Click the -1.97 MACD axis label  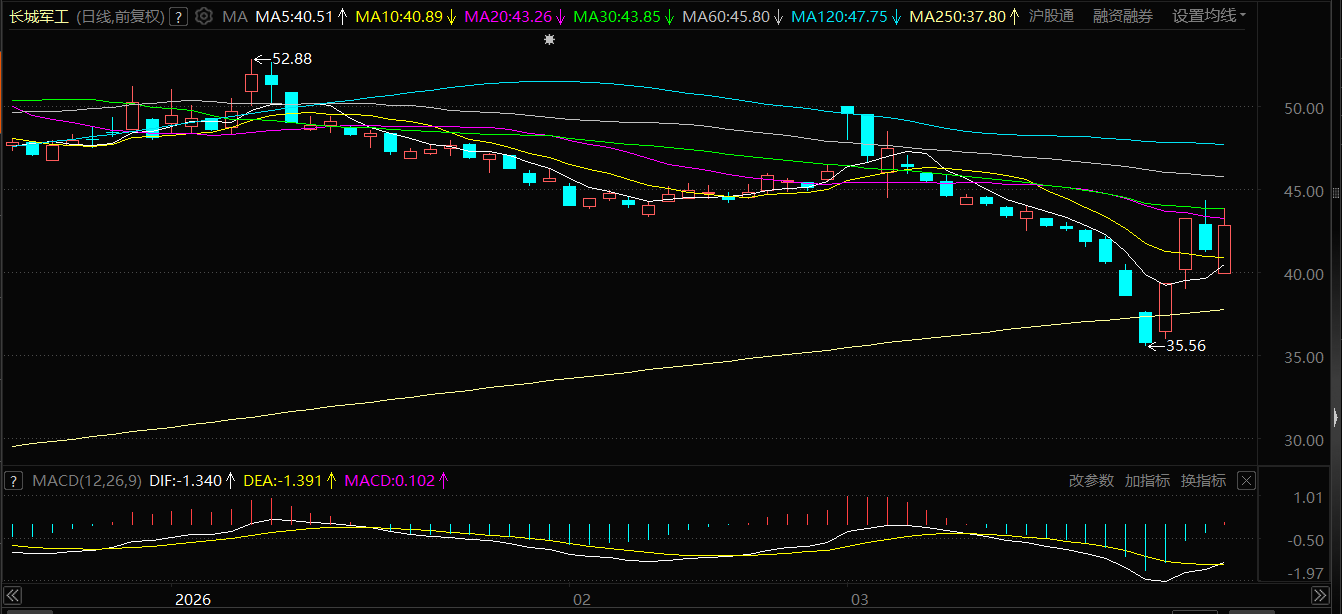pyautogui.click(x=1306, y=573)
